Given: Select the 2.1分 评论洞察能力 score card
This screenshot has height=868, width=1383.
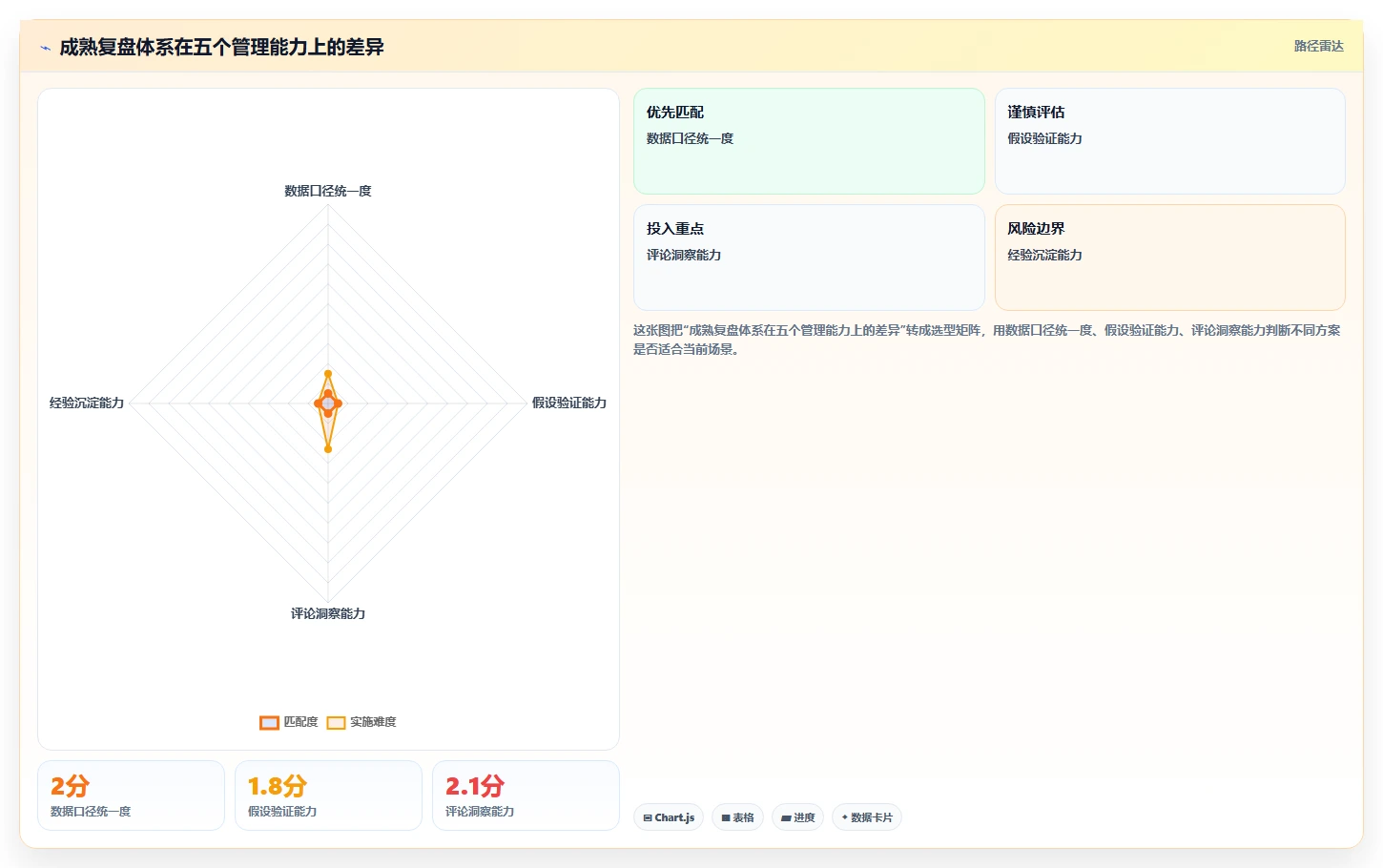Looking at the screenshot, I should (x=526, y=796).
